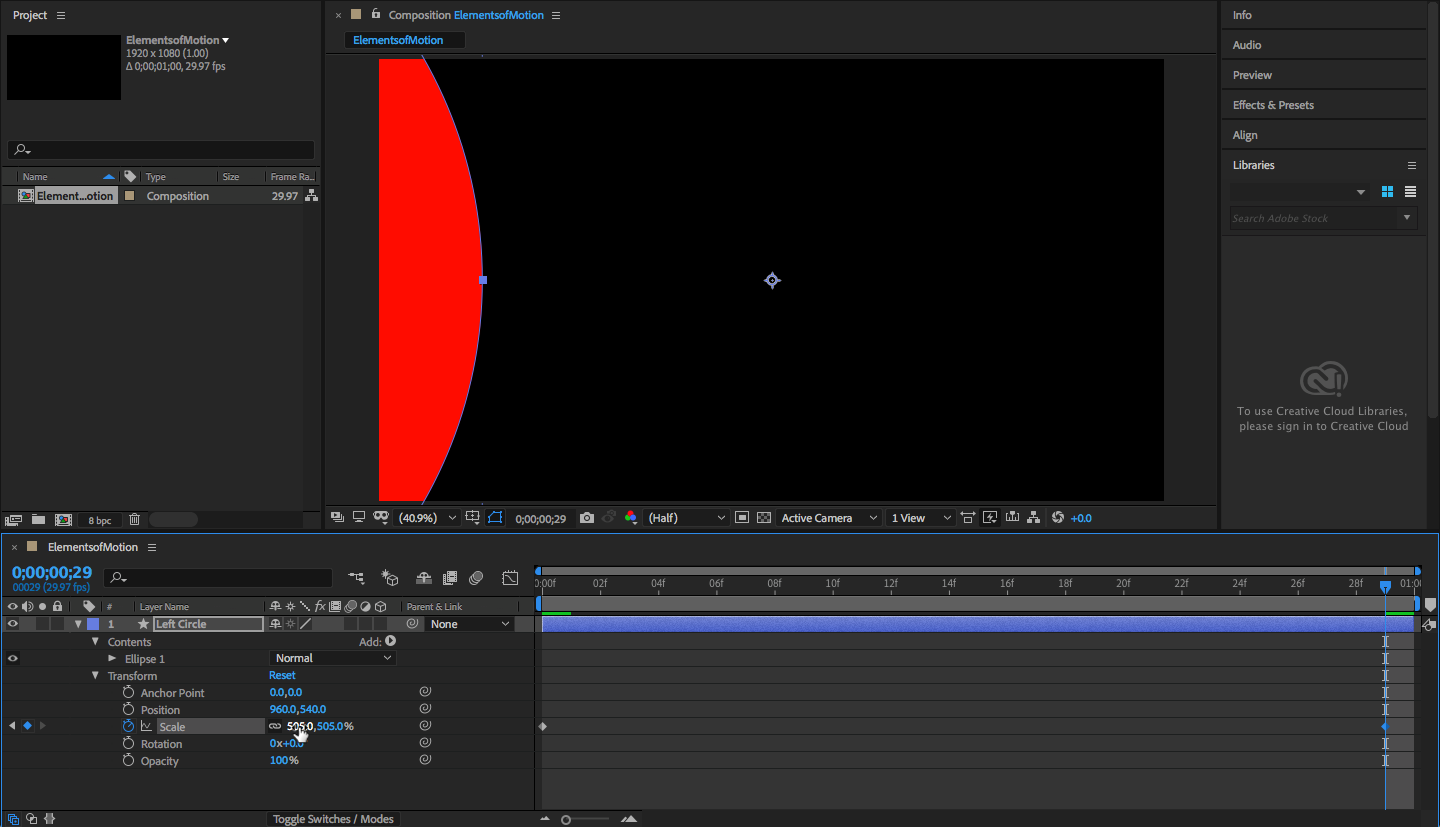Viewport: 1440px width, 827px height.
Task: Click the Motion Blur enable icon
Action: tap(476, 578)
